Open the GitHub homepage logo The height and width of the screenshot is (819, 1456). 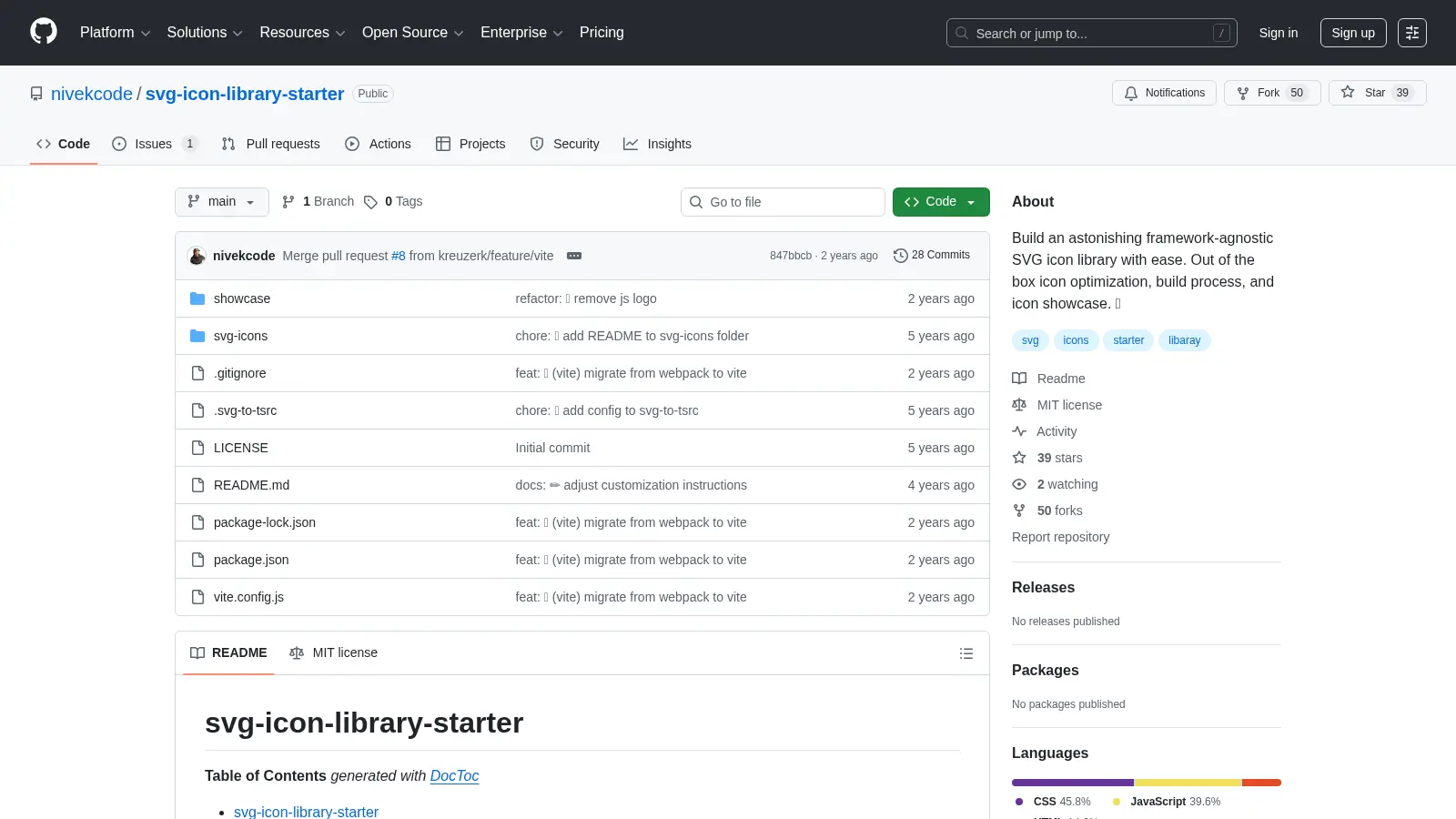tap(44, 32)
